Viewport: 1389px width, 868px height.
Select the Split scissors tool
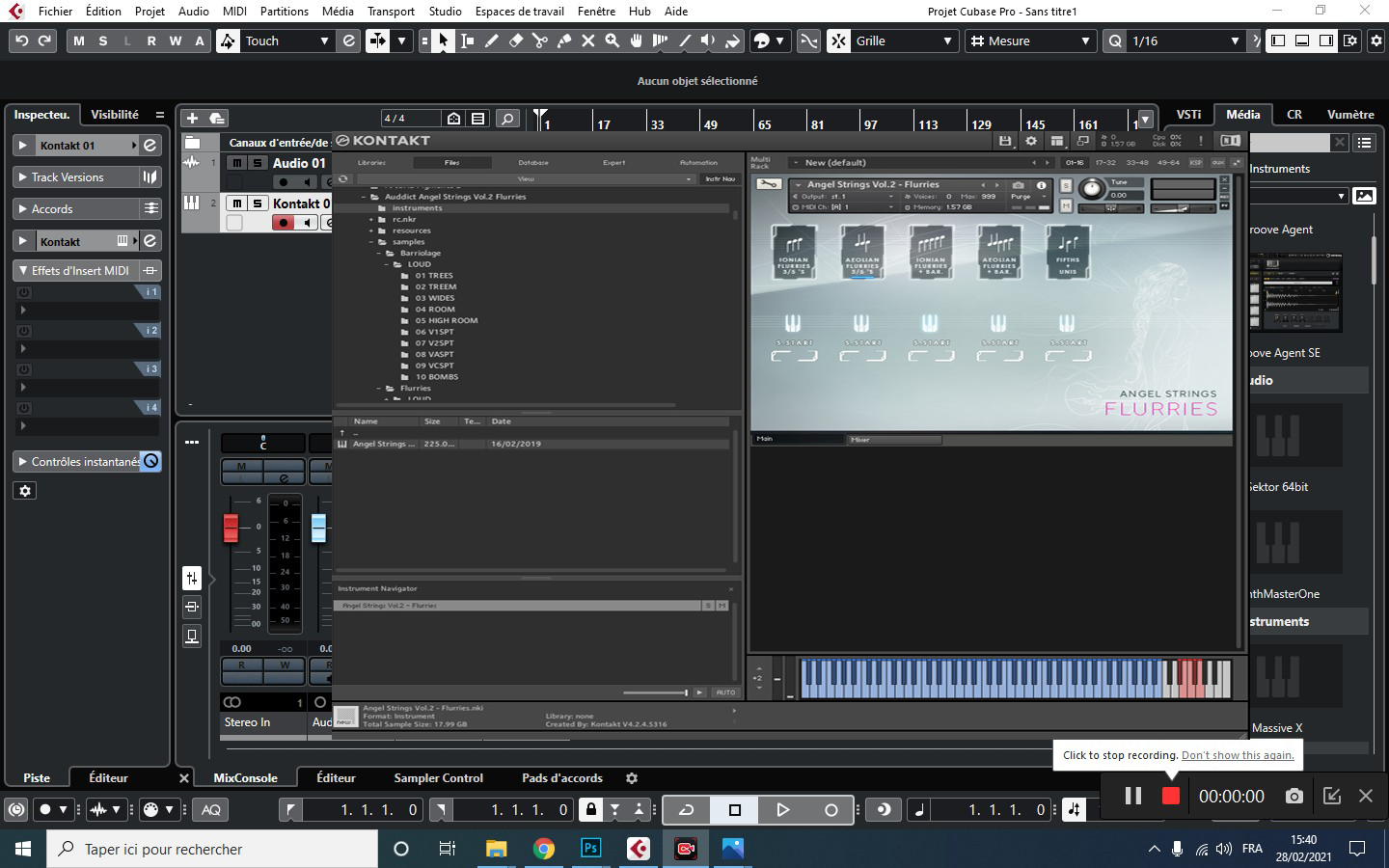(539, 41)
